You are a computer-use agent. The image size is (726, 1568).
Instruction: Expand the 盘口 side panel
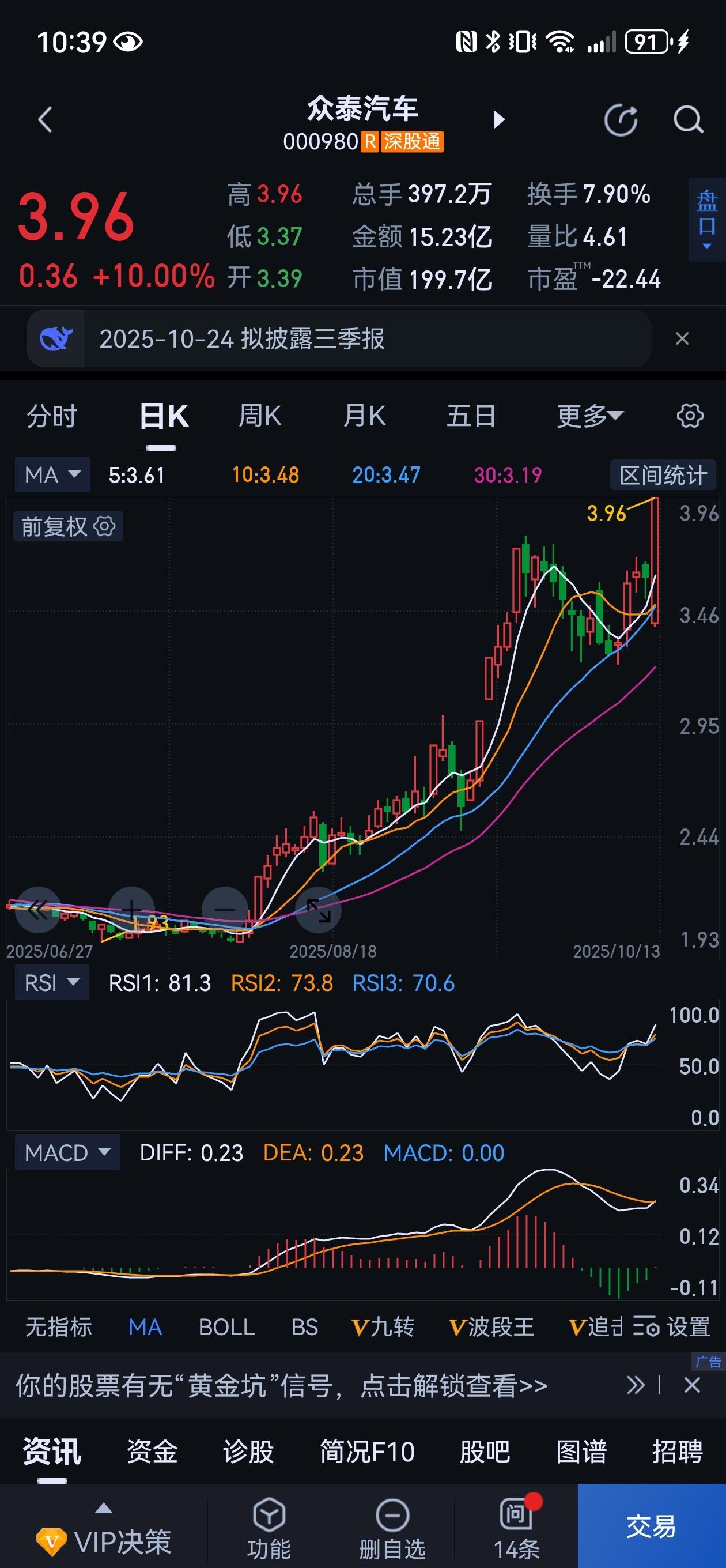click(x=707, y=220)
